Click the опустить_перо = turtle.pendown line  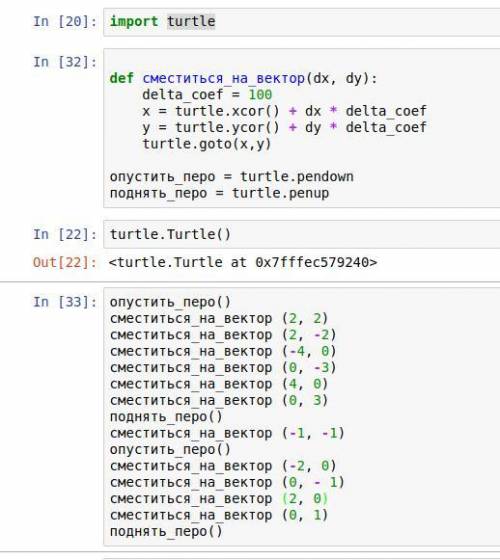231,176
